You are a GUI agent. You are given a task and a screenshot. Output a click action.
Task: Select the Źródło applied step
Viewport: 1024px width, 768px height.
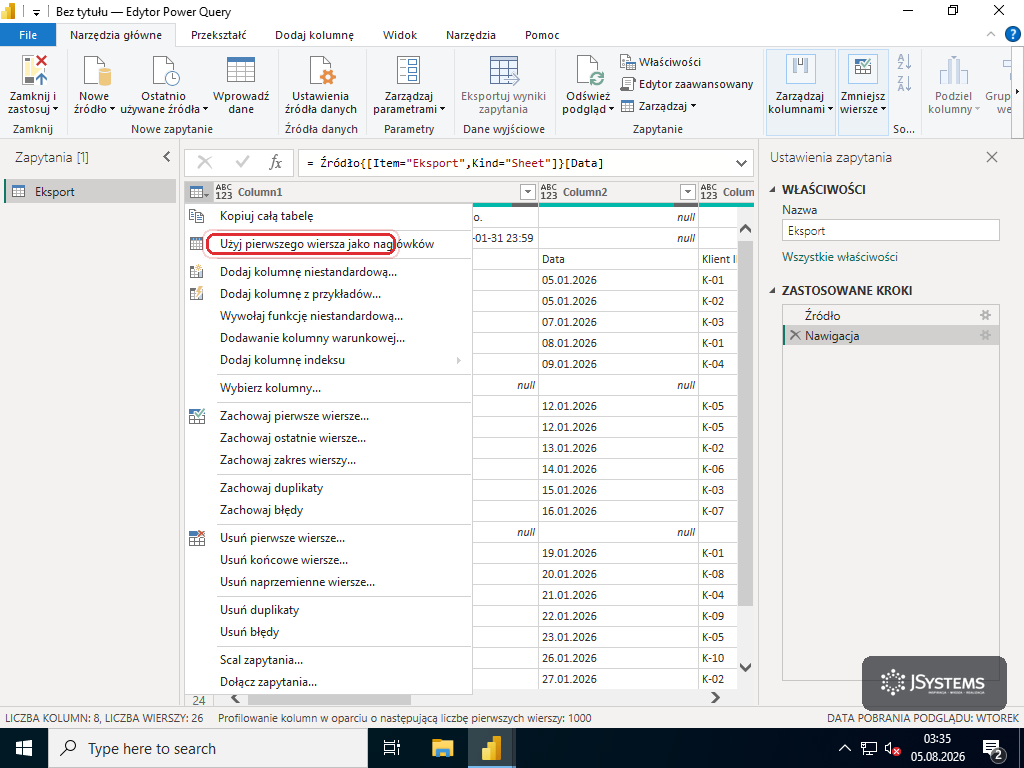coord(891,315)
